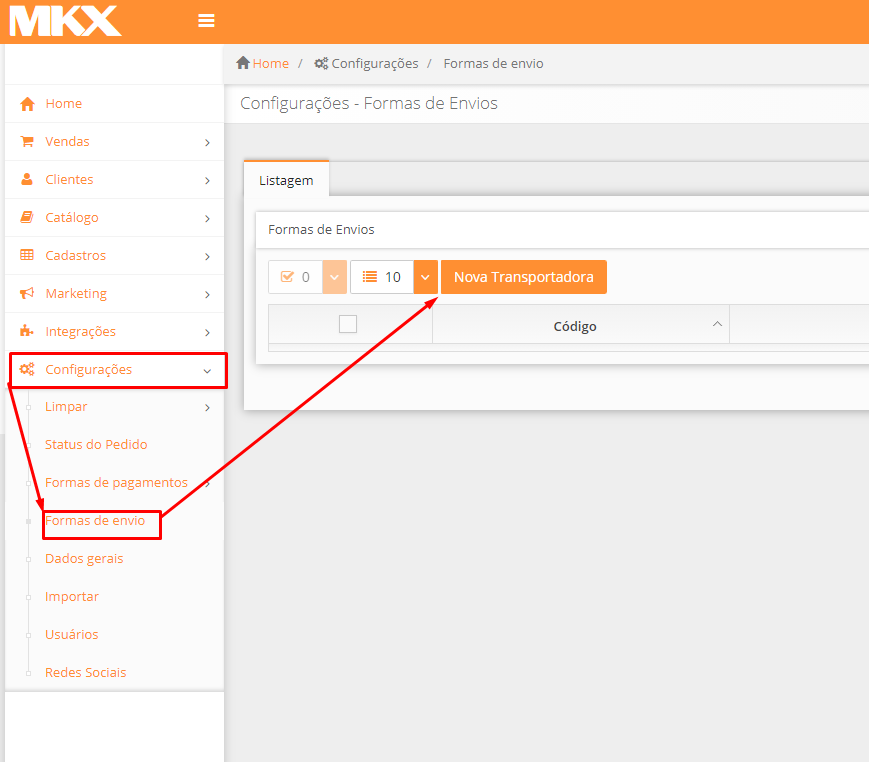Click the Nova Transportadora button
869x762 pixels.
[523, 277]
